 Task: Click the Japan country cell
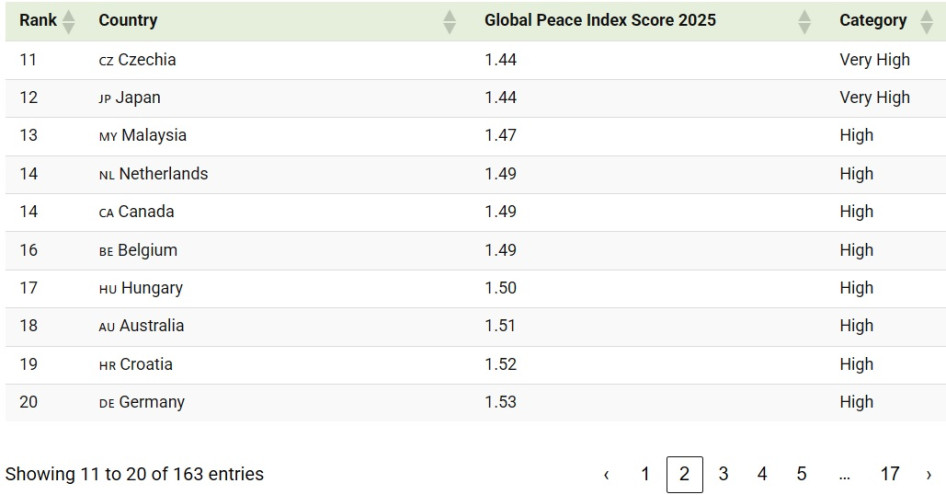[x=137, y=98]
